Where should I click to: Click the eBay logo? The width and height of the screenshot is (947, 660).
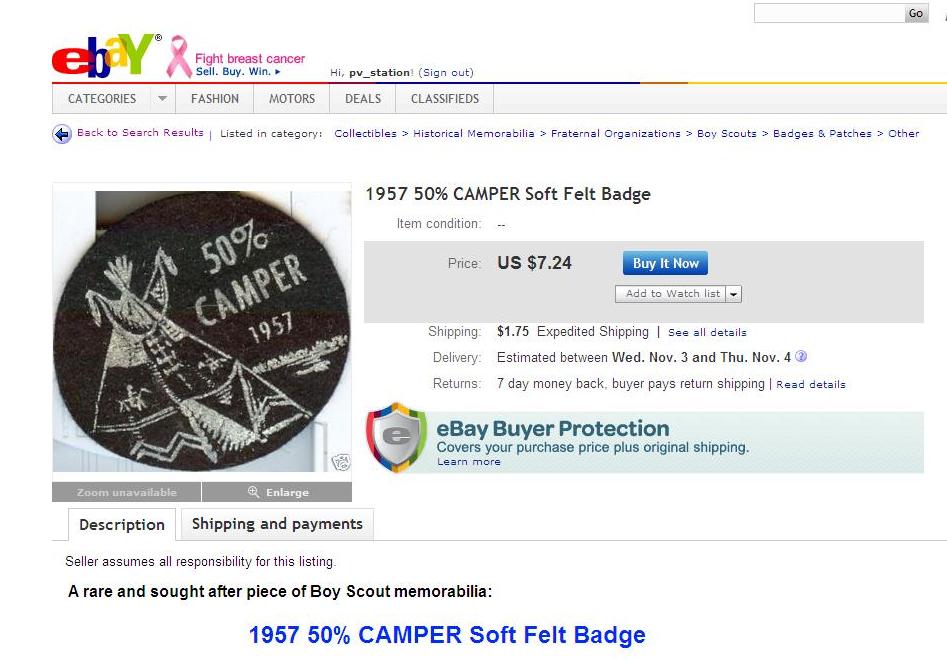(106, 56)
